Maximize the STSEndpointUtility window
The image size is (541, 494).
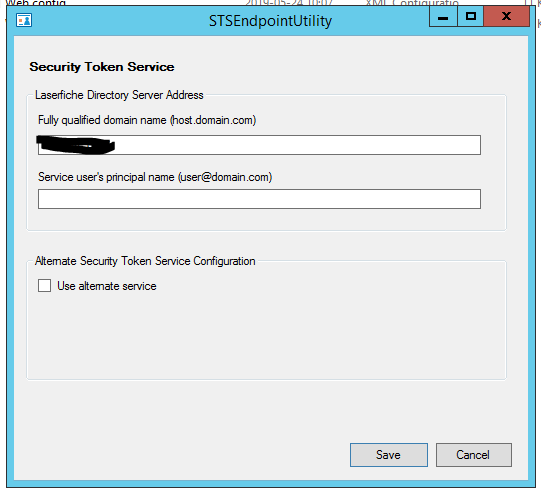pyautogui.click(x=471, y=16)
